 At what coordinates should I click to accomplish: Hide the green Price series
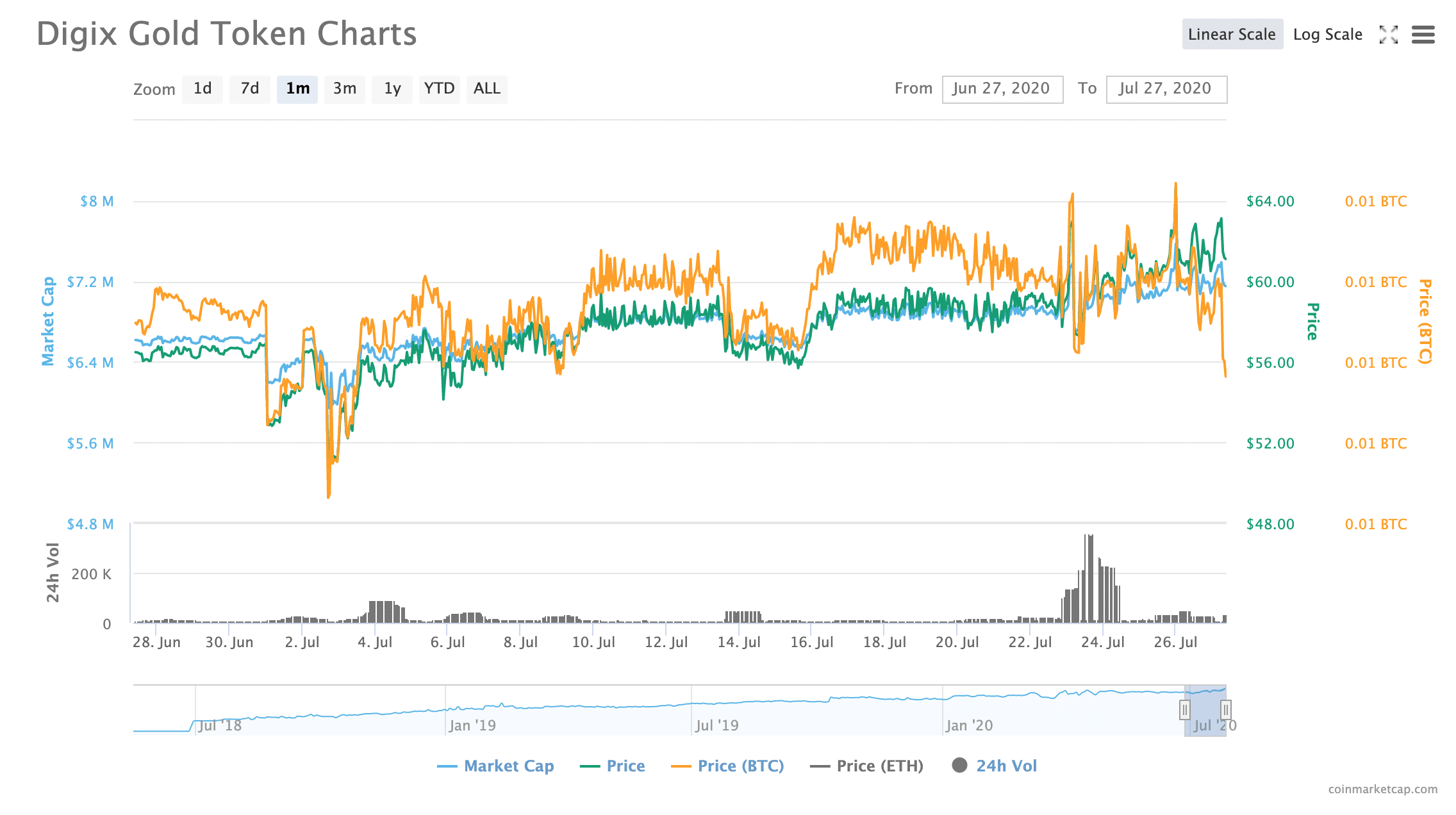pos(625,766)
